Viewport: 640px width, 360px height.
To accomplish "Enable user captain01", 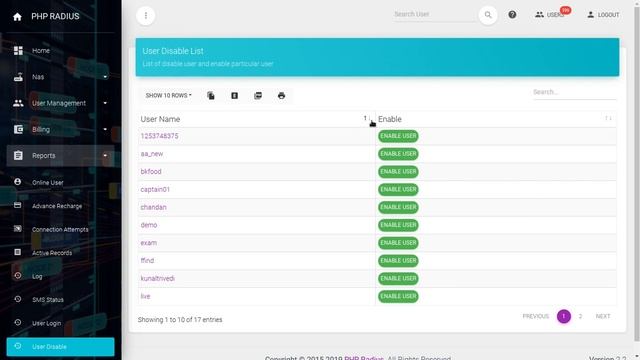I will (398, 189).
